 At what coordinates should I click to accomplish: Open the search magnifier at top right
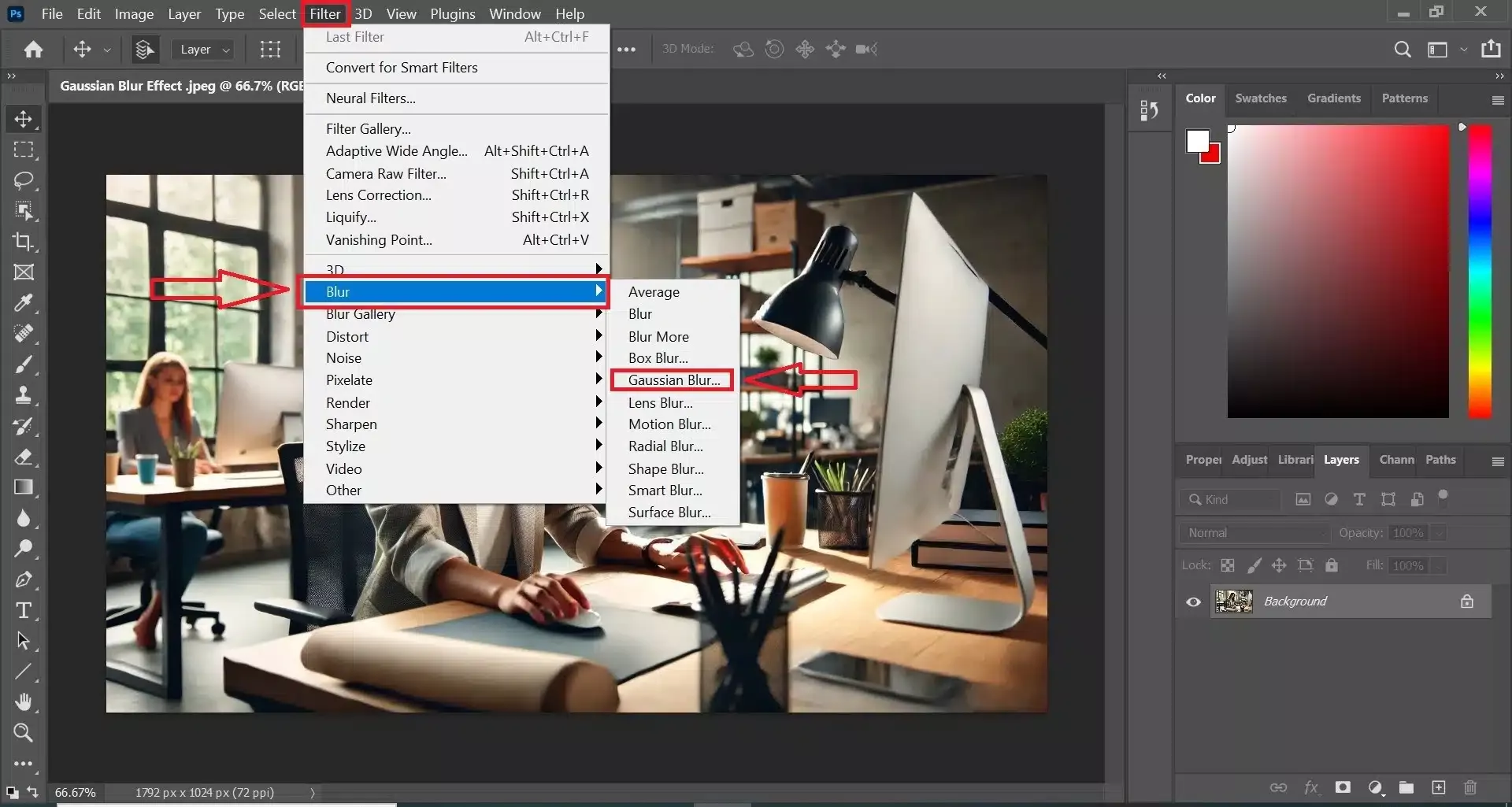point(1402,50)
